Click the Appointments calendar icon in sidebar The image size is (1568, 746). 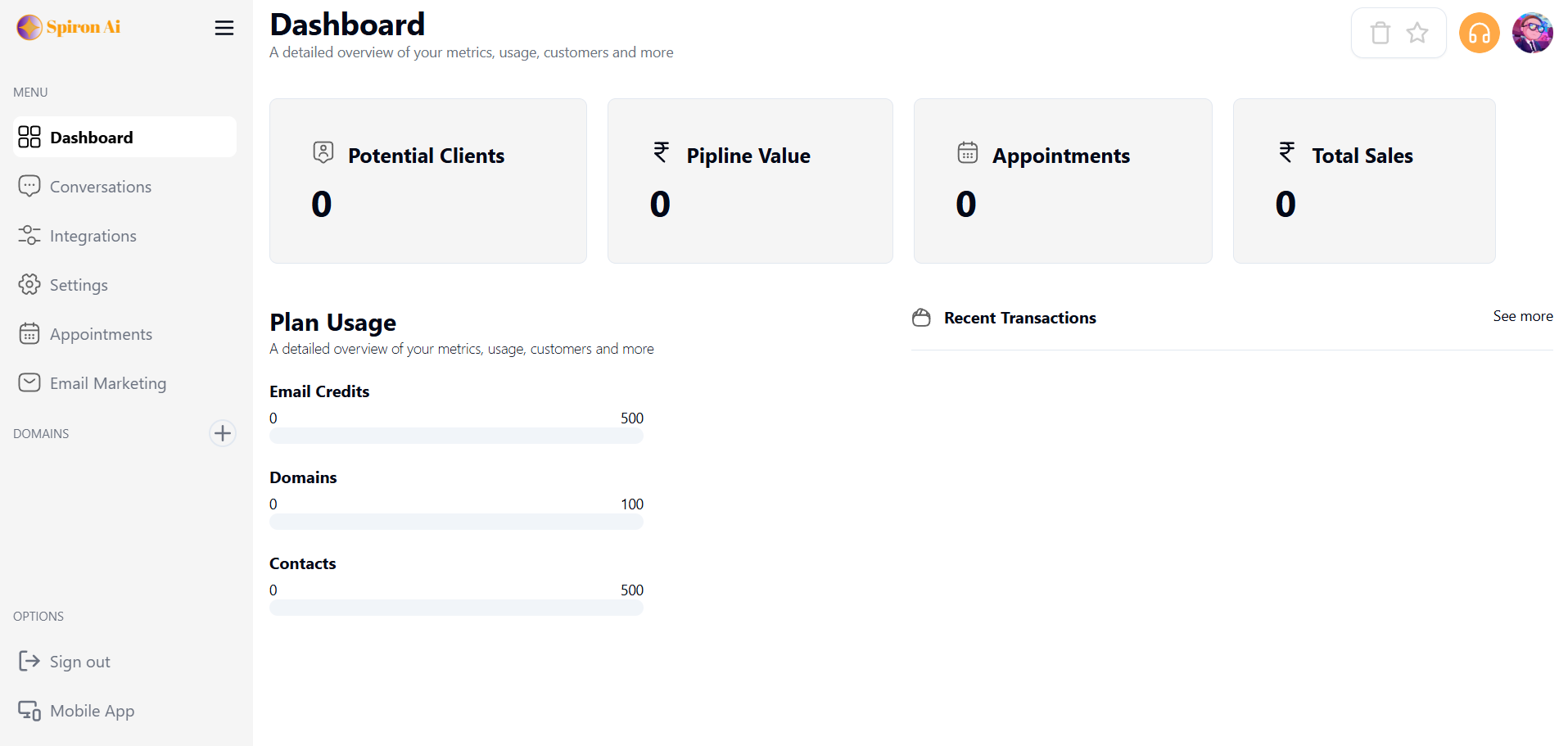pos(29,334)
